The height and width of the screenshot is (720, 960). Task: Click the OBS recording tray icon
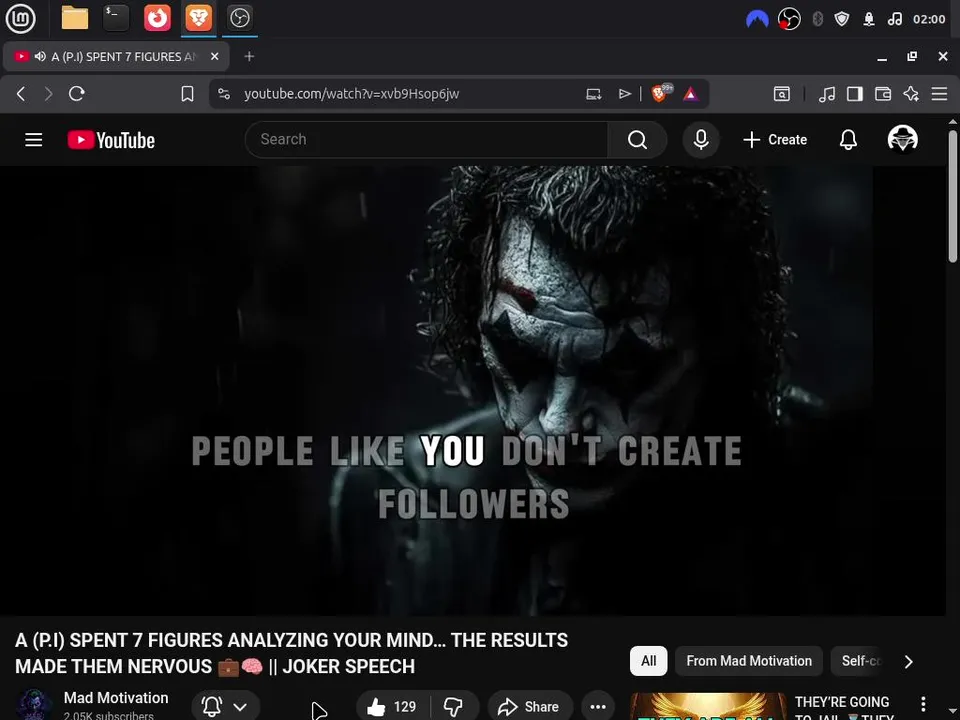(x=789, y=19)
